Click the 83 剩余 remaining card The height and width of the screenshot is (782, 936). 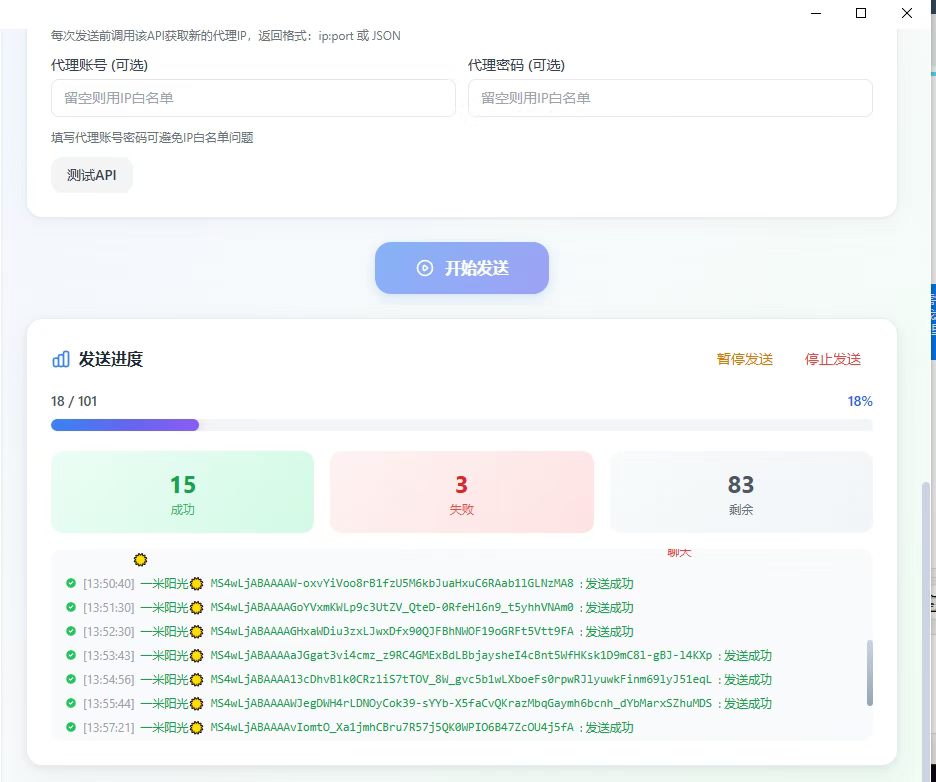pyautogui.click(x=741, y=492)
